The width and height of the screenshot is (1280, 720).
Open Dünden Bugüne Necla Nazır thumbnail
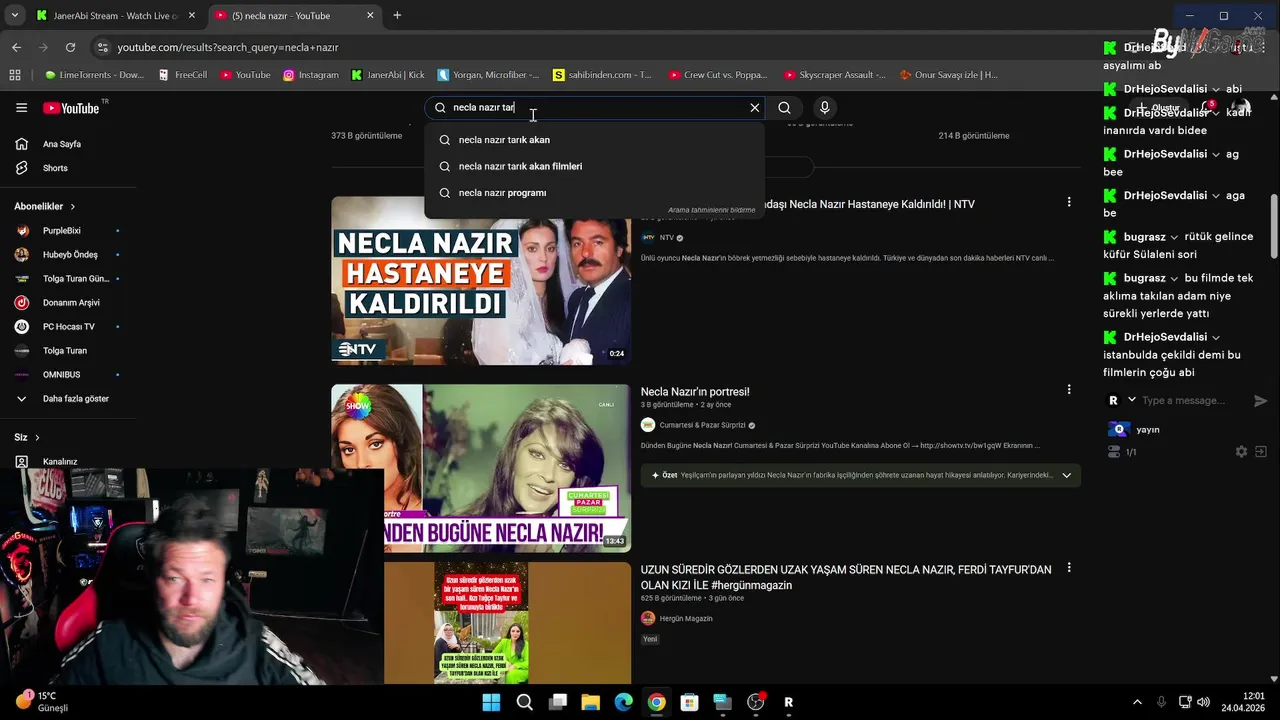(x=481, y=468)
